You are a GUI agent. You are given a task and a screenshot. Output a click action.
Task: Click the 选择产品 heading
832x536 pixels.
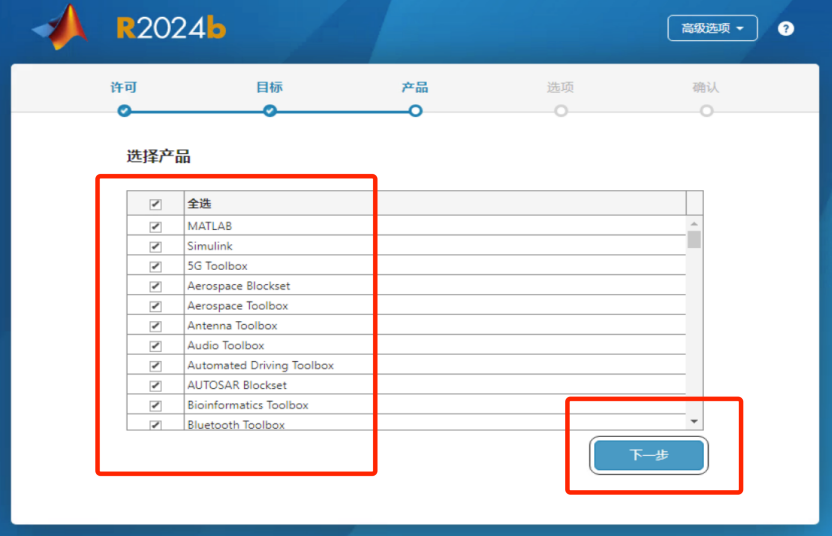click(158, 157)
